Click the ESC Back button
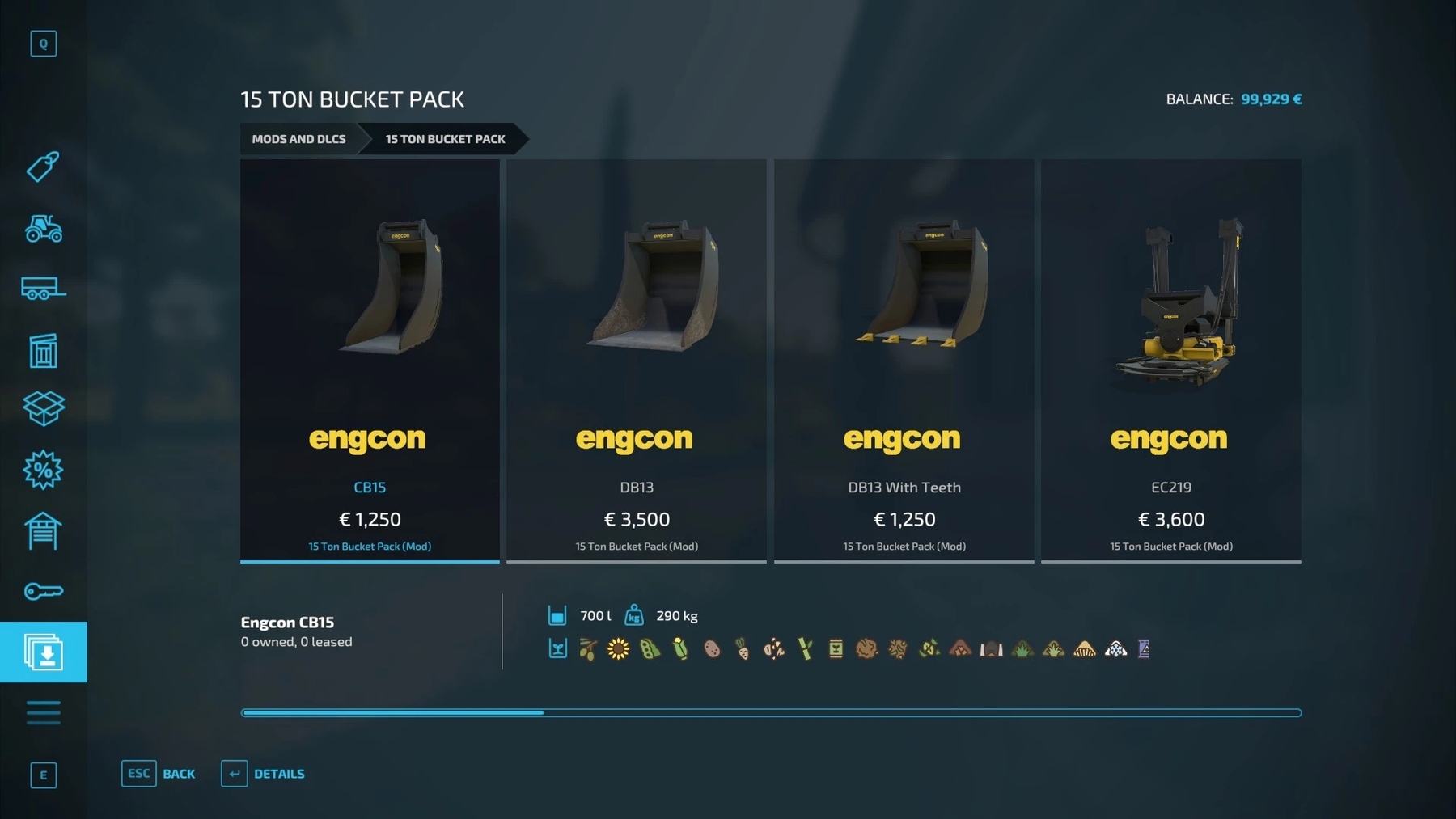The height and width of the screenshot is (819, 1456). [x=159, y=774]
